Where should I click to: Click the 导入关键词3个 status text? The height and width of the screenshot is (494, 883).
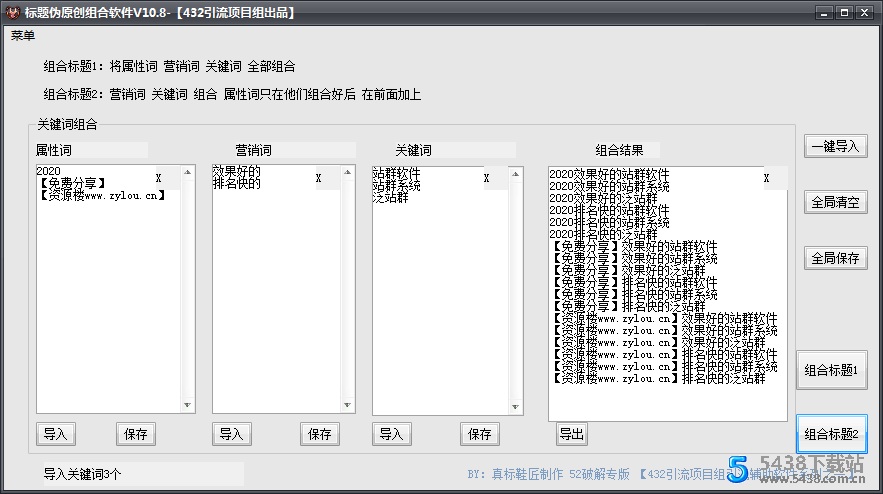click(x=83, y=474)
